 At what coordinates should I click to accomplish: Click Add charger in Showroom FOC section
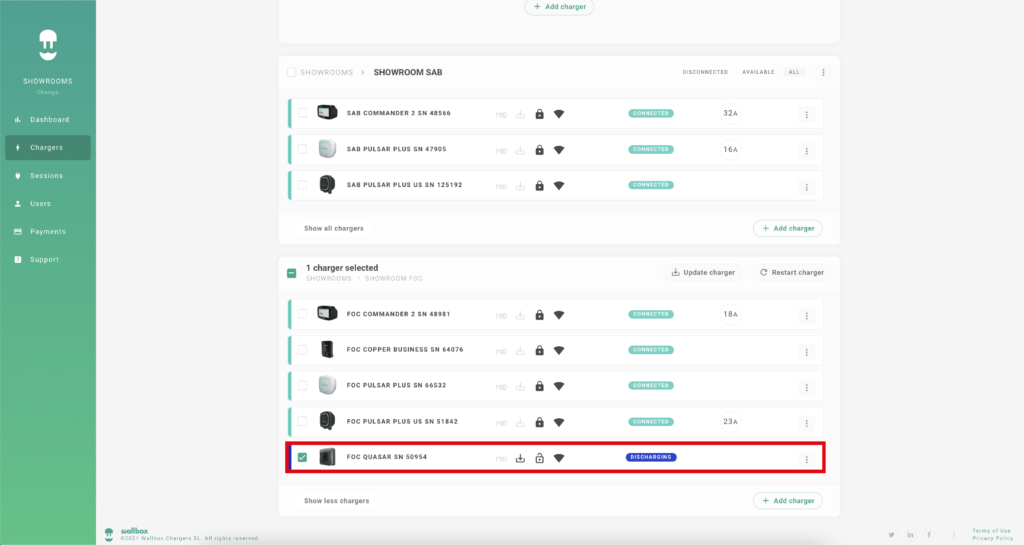(x=788, y=501)
